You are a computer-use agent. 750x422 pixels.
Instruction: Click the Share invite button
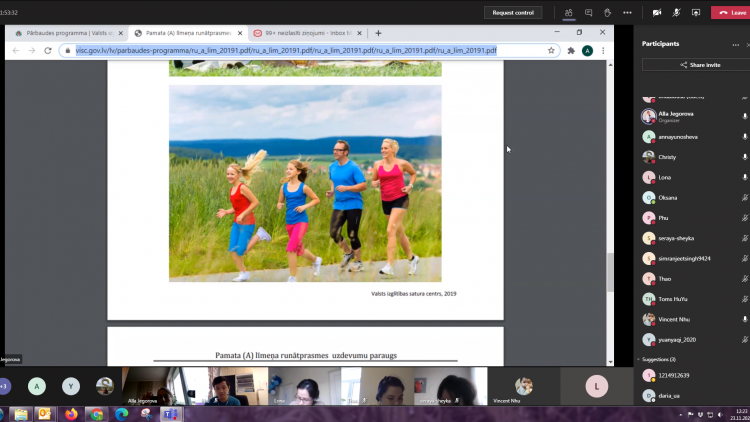695,65
